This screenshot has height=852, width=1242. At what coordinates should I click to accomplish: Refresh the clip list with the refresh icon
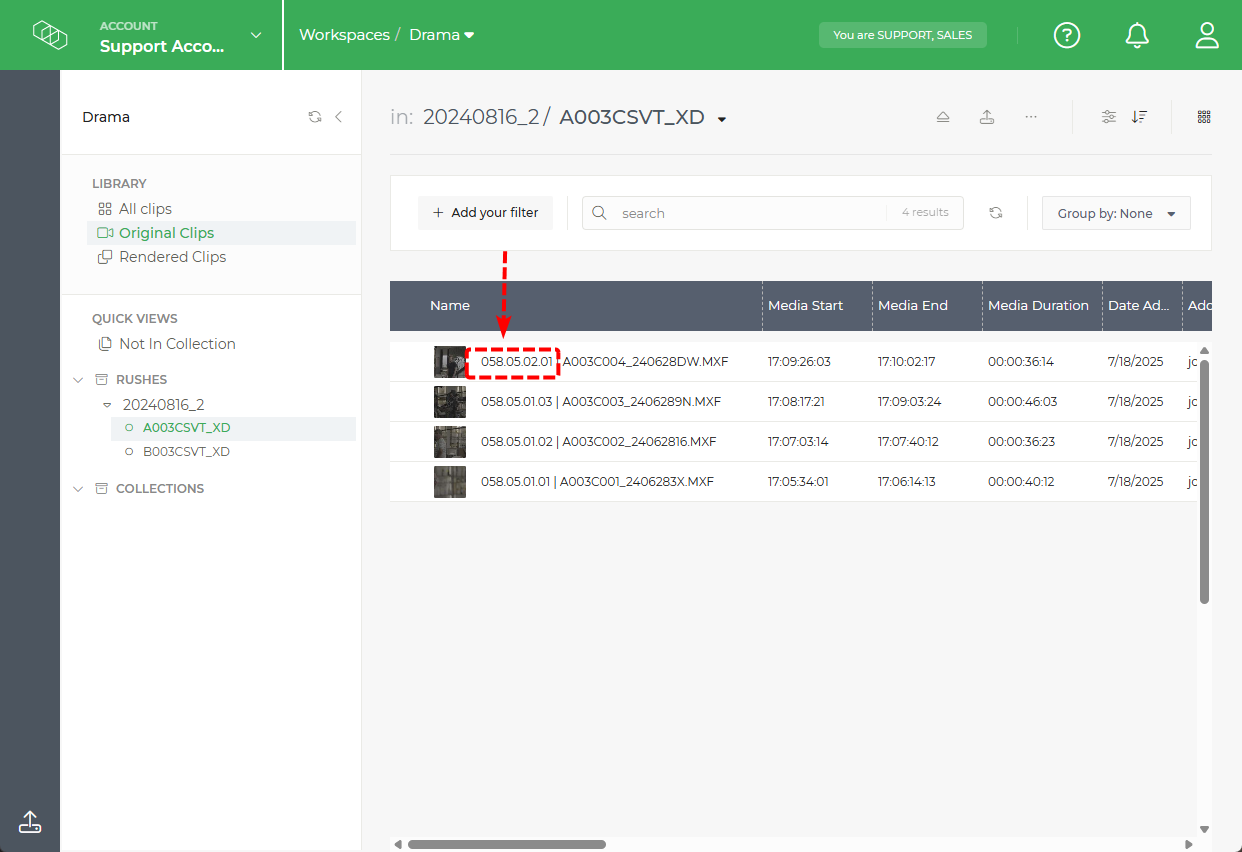(996, 212)
